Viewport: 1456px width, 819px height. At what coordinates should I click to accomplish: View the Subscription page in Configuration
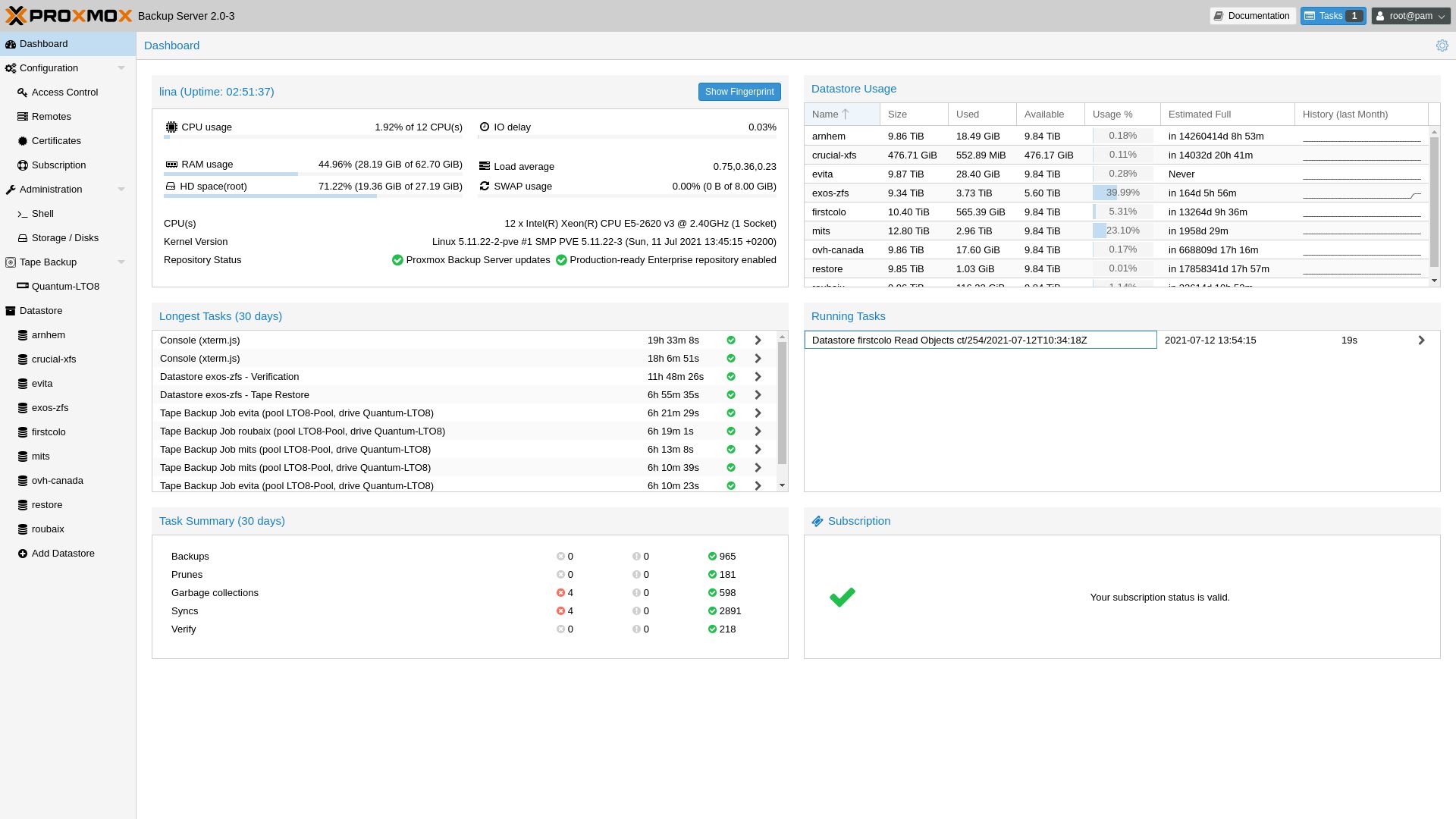pos(58,165)
